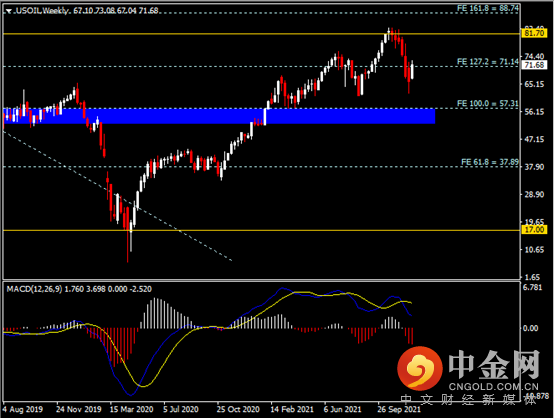The image size is (554, 418).
Task: Click the 47.15 price axis value
Action: [534, 139]
